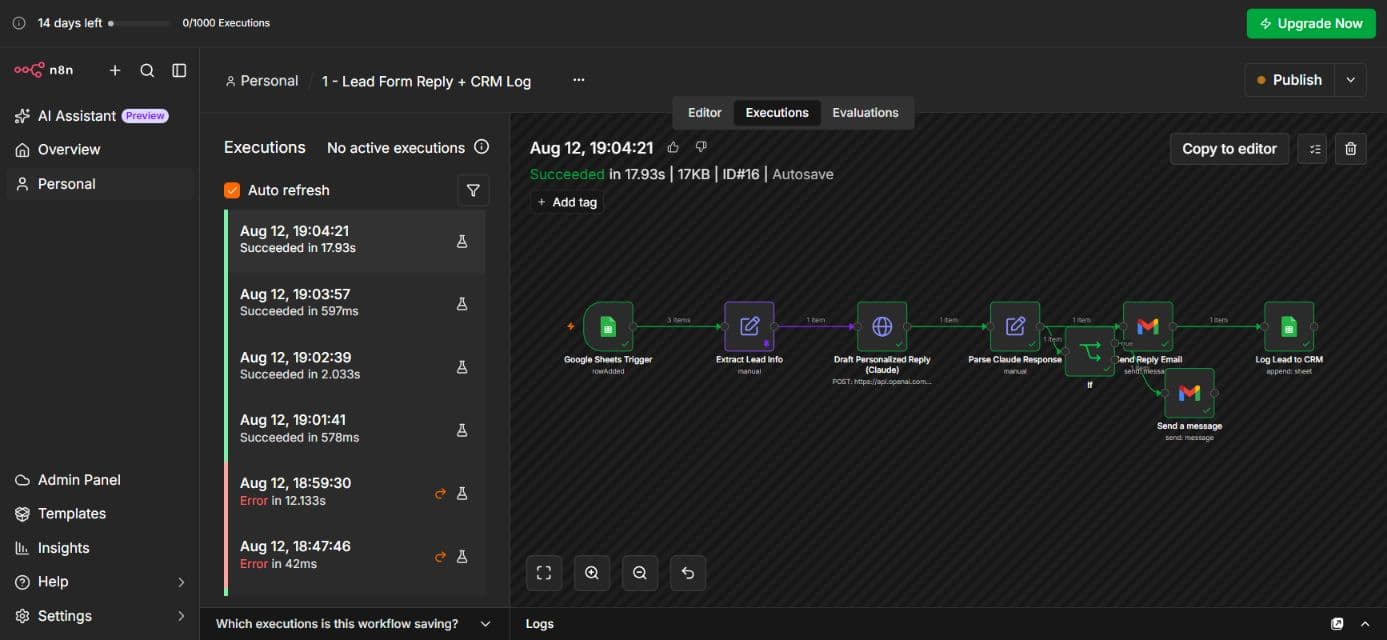The width and height of the screenshot is (1387, 640).
Task: Expand the Logs panel with the chevron
Action: click(x=1365, y=624)
